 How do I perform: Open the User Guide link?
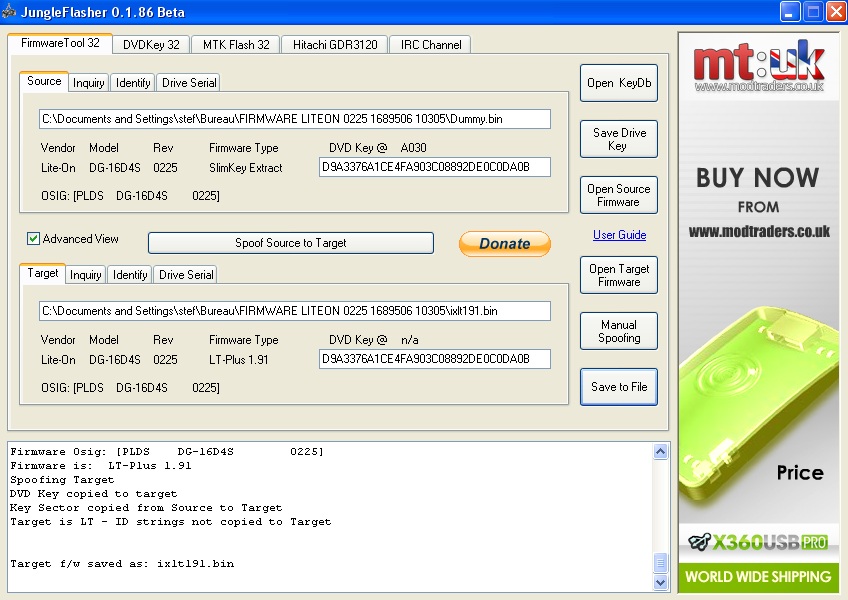point(619,235)
